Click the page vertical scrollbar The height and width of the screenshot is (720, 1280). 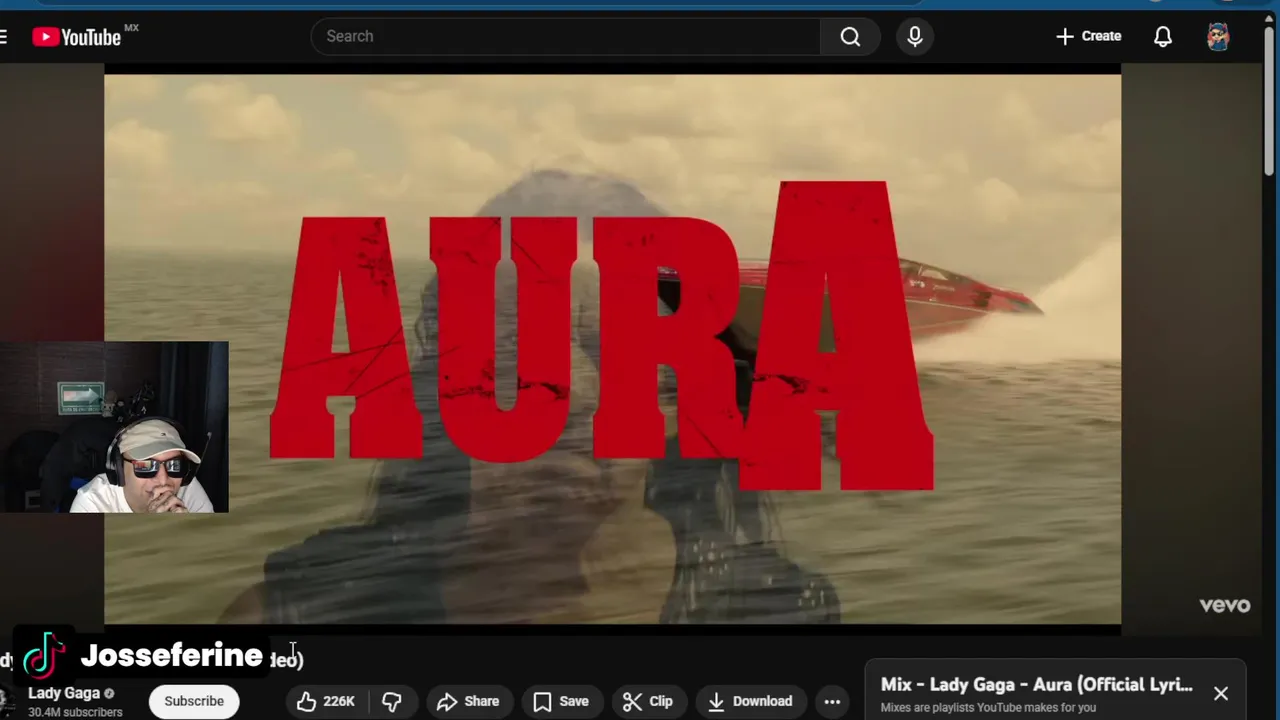pyautogui.click(x=1270, y=100)
